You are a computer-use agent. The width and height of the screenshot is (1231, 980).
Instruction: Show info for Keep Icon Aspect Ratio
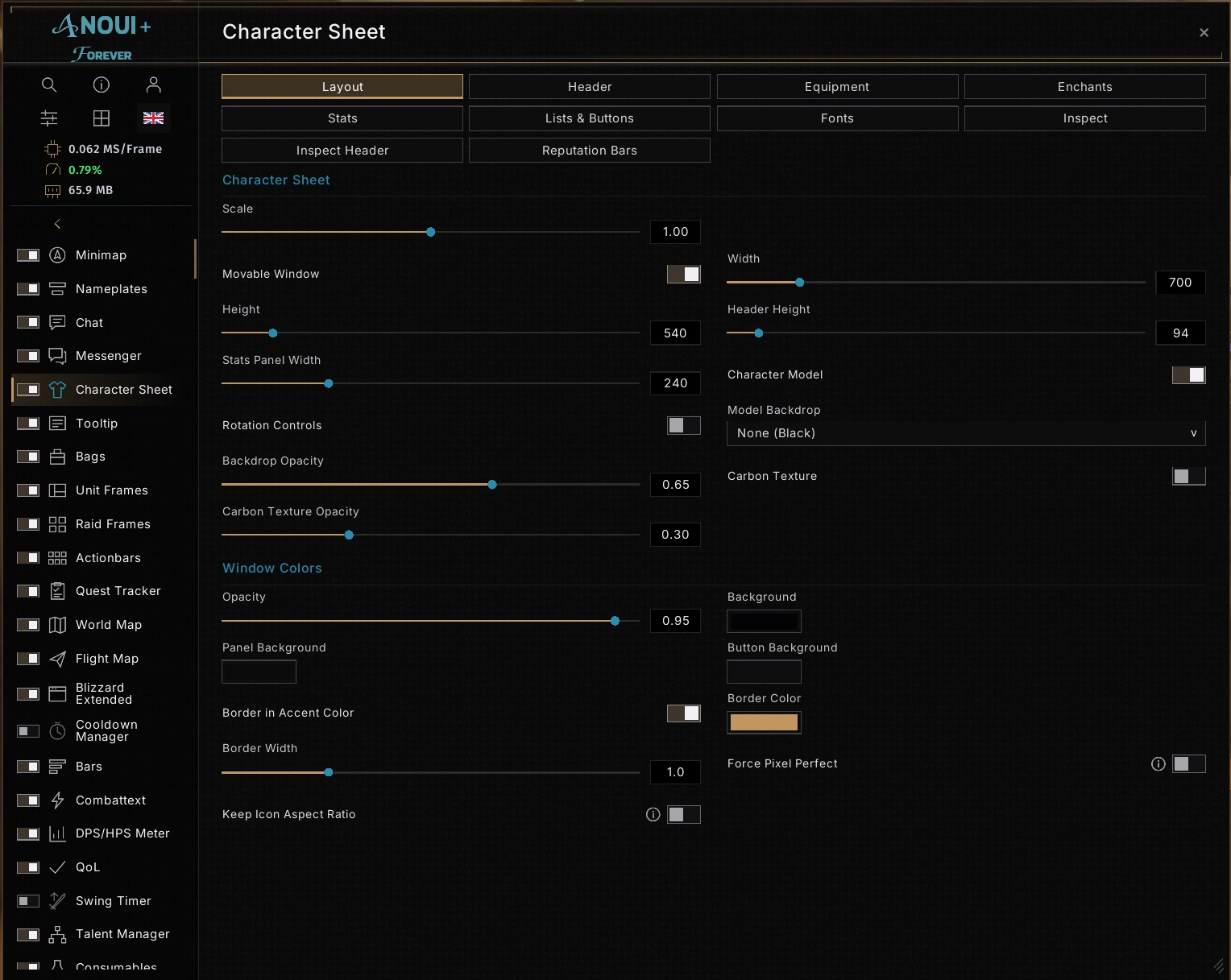tap(653, 815)
